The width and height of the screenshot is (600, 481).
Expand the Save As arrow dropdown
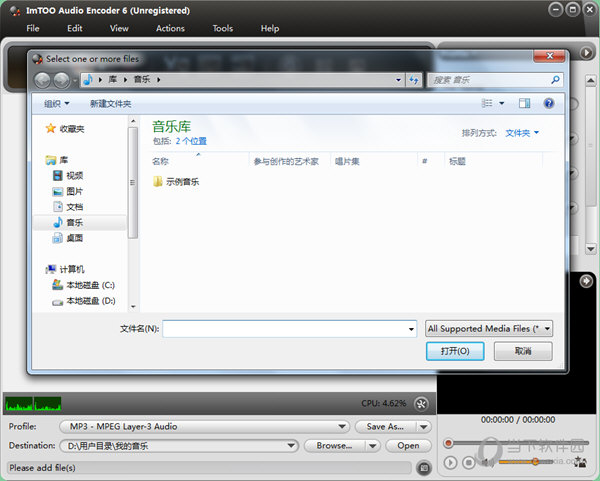[424, 427]
